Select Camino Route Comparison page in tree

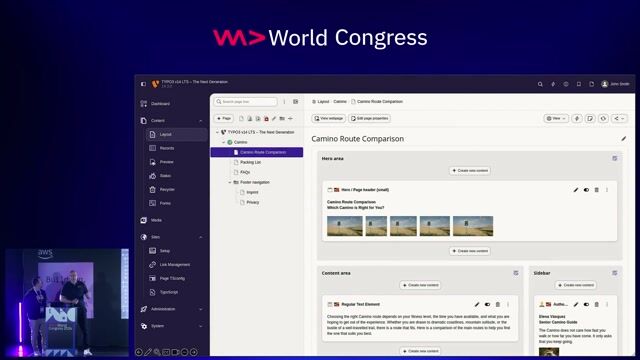pos(257,152)
